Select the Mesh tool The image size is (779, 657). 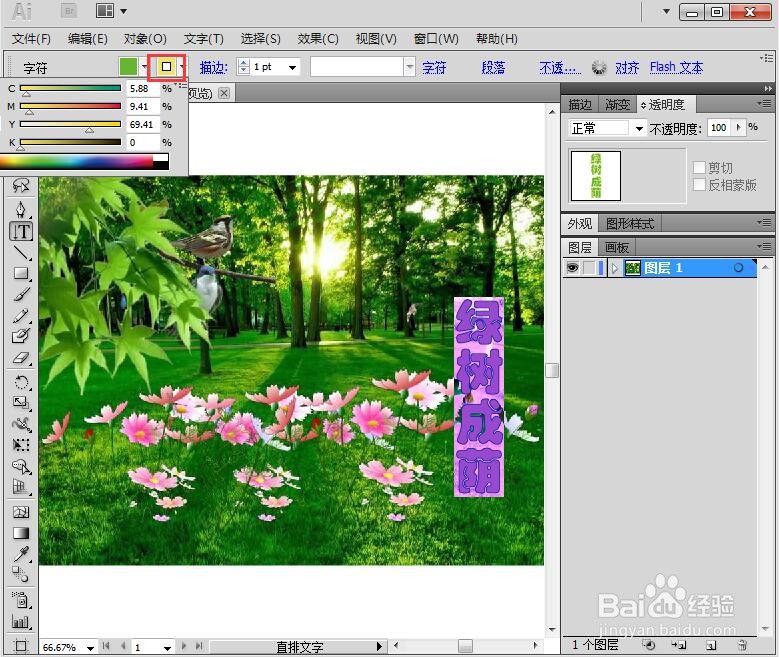(21, 512)
